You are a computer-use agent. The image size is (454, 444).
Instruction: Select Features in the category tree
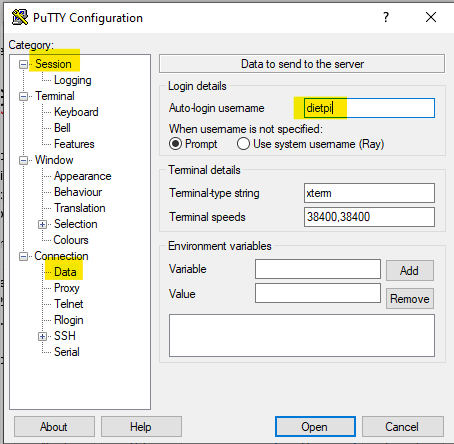tap(74, 144)
